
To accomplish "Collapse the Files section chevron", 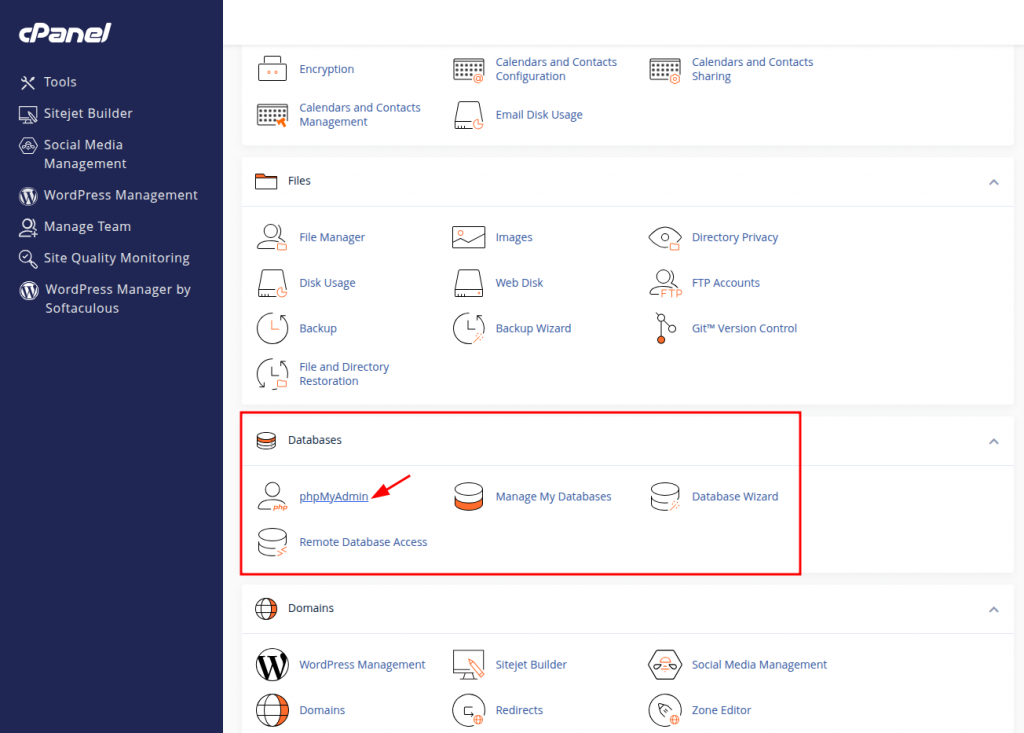I will pyautogui.click(x=993, y=182).
